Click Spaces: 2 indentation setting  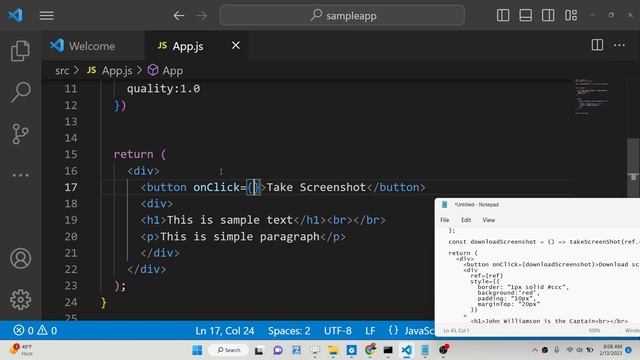click(289, 331)
